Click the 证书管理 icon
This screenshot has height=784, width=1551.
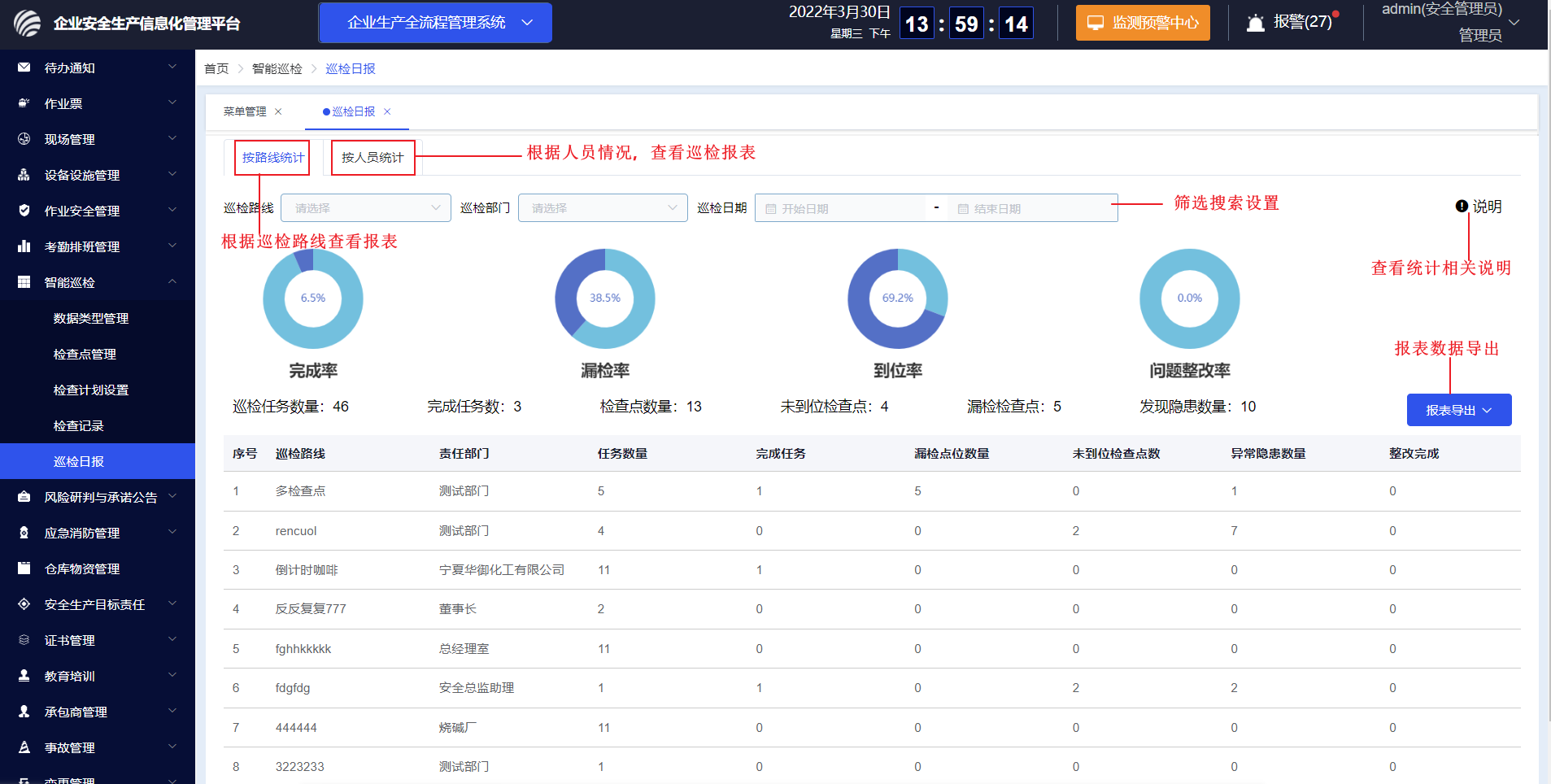24,640
